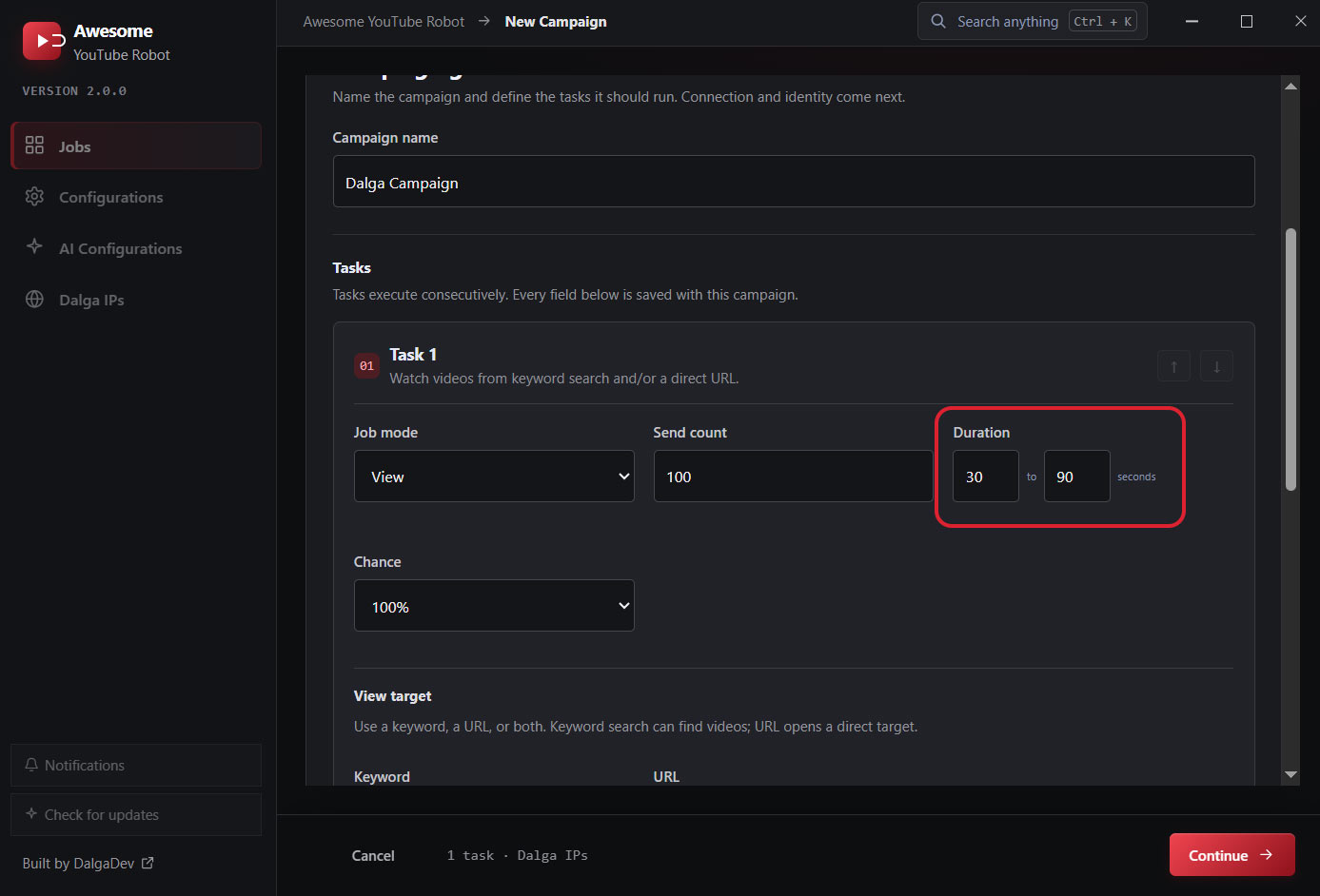The width and height of the screenshot is (1320, 896).
Task: Maximize the application window
Action: tap(1247, 21)
